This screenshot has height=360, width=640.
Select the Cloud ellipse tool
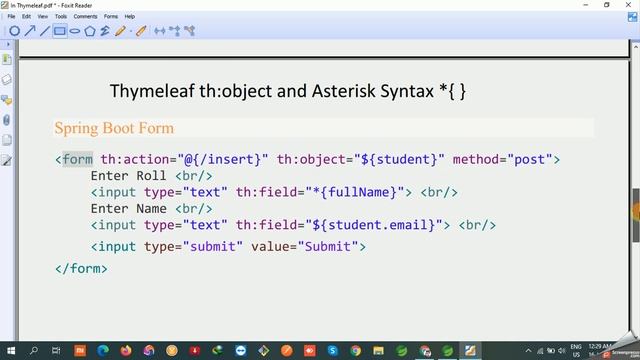click(75, 31)
